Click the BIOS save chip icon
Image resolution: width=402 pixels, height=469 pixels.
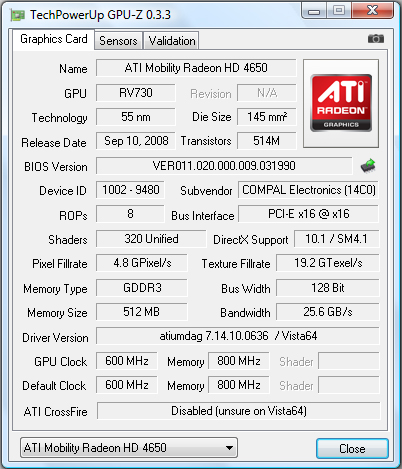coord(368,166)
